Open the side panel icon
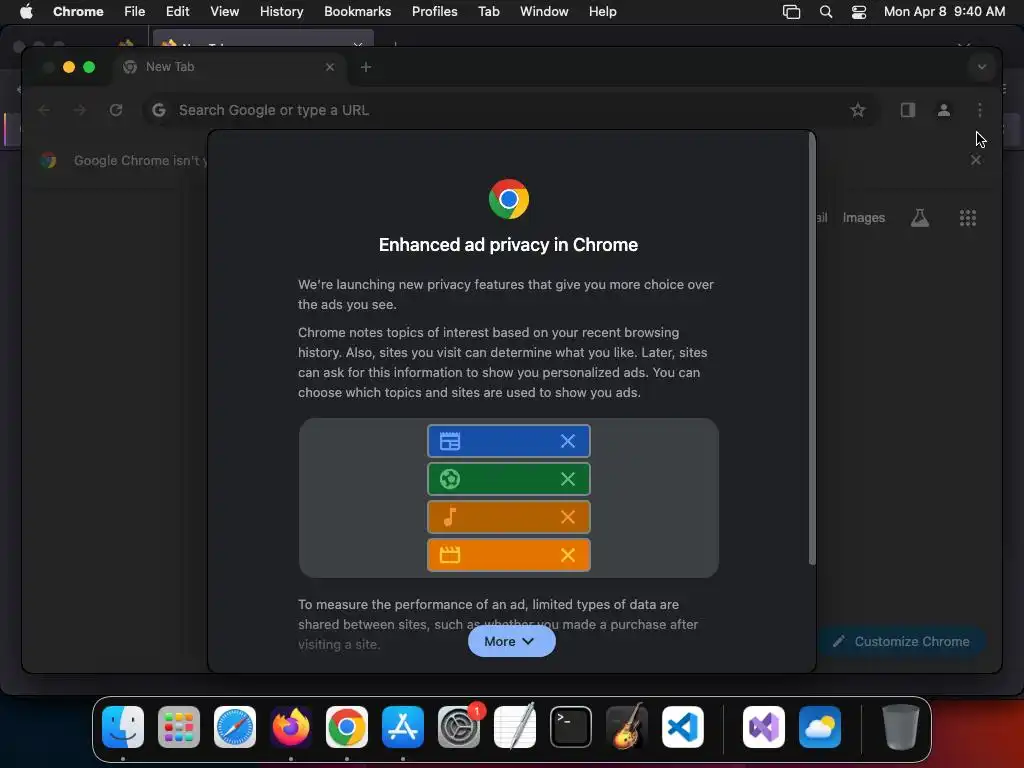This screenshot has width=1024, height=768. coord(908,110)
